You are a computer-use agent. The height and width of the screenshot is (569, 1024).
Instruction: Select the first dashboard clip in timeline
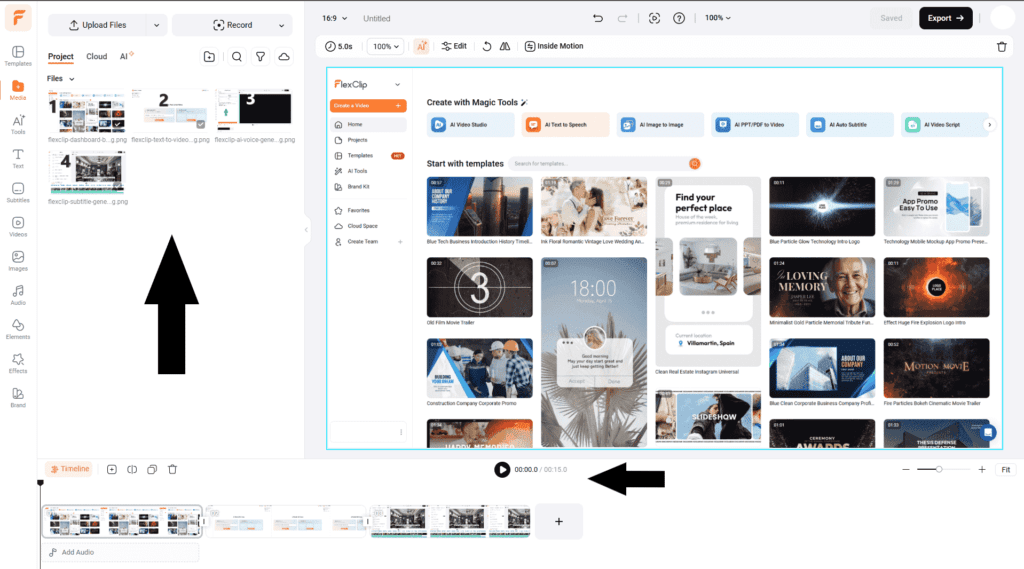pos(122,521)
